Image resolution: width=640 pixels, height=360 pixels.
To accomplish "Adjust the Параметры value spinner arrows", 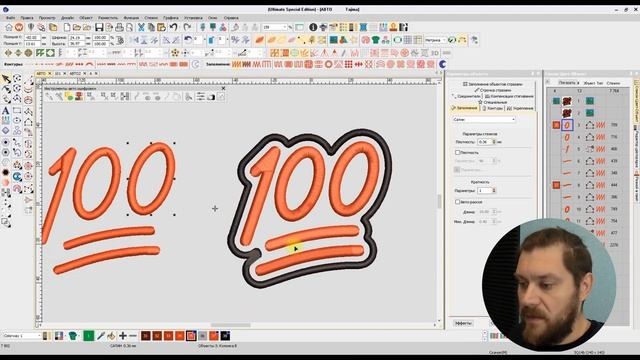I will click(x=494, y=191).
